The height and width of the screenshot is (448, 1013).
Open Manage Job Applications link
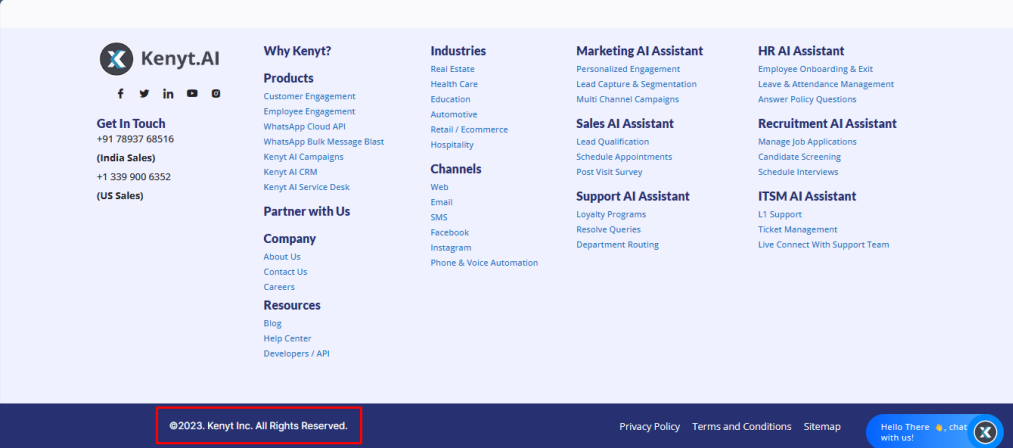808,142
